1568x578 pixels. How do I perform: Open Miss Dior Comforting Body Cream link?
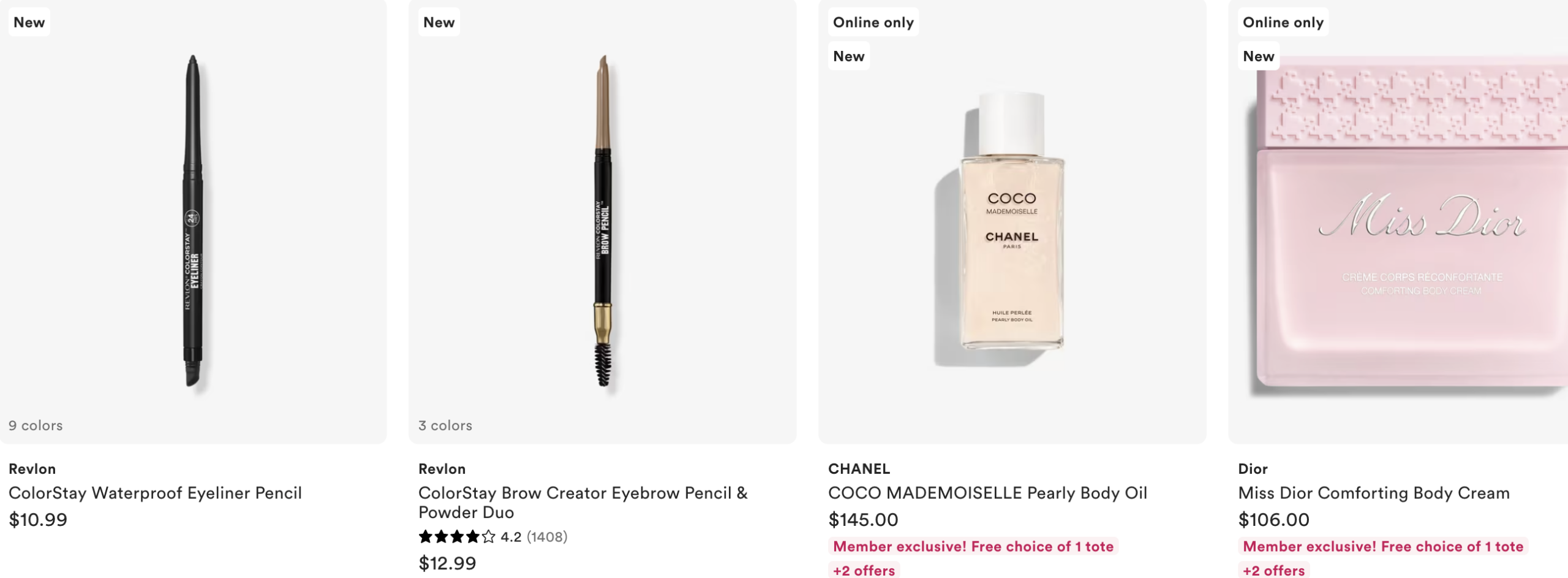(x=1373, y=493)
